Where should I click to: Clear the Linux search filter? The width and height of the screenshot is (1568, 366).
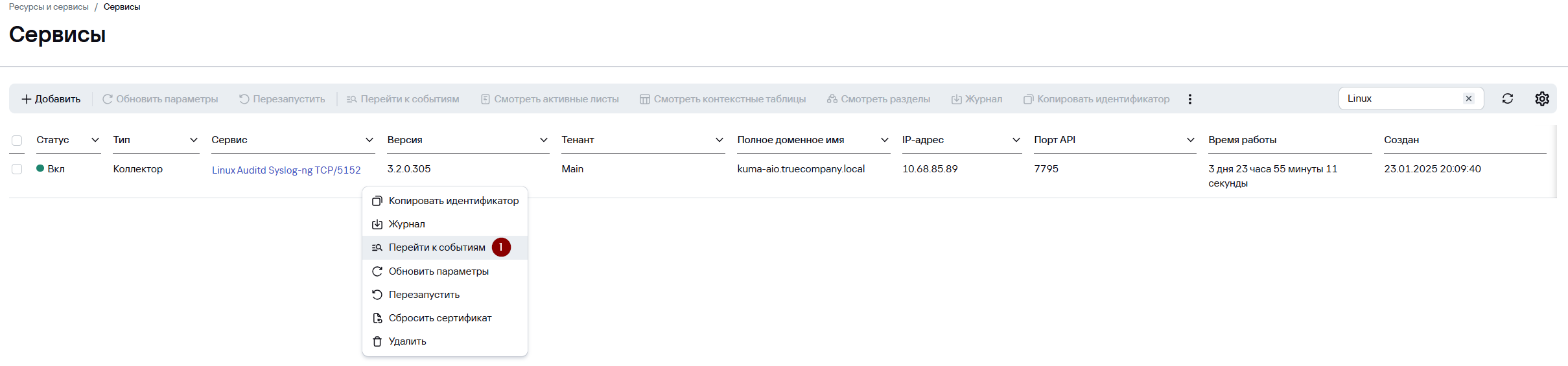click(1469, 98)
